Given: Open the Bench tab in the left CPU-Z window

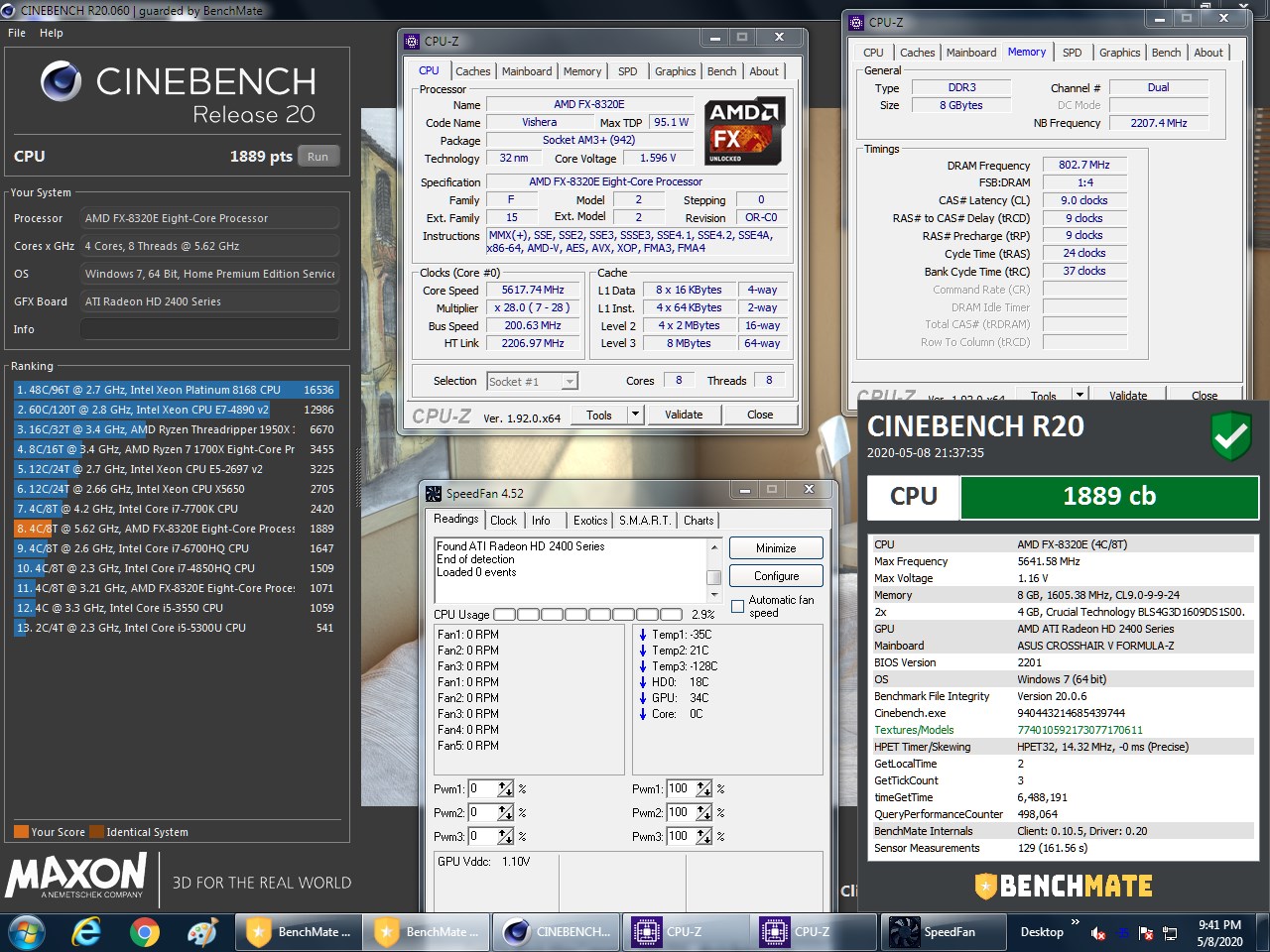Looking at the screenshot, I should pyautogui.click(x=721, y=71).
